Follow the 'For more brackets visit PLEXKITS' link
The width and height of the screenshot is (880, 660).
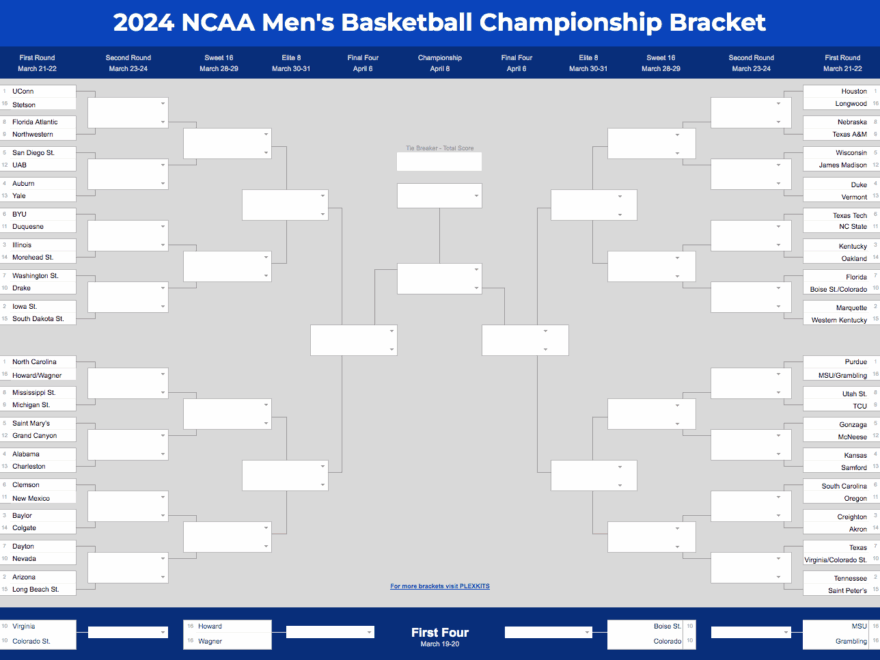[439, 586]
